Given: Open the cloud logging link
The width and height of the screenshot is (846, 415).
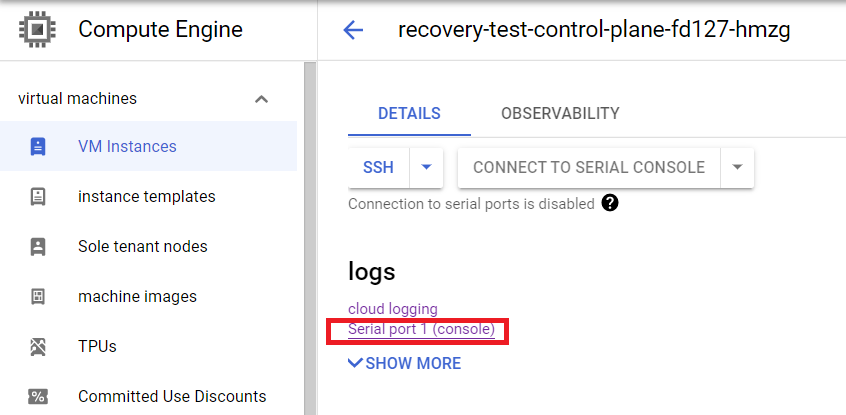Looking at the screenshot, I should click(x=392, y=309).
